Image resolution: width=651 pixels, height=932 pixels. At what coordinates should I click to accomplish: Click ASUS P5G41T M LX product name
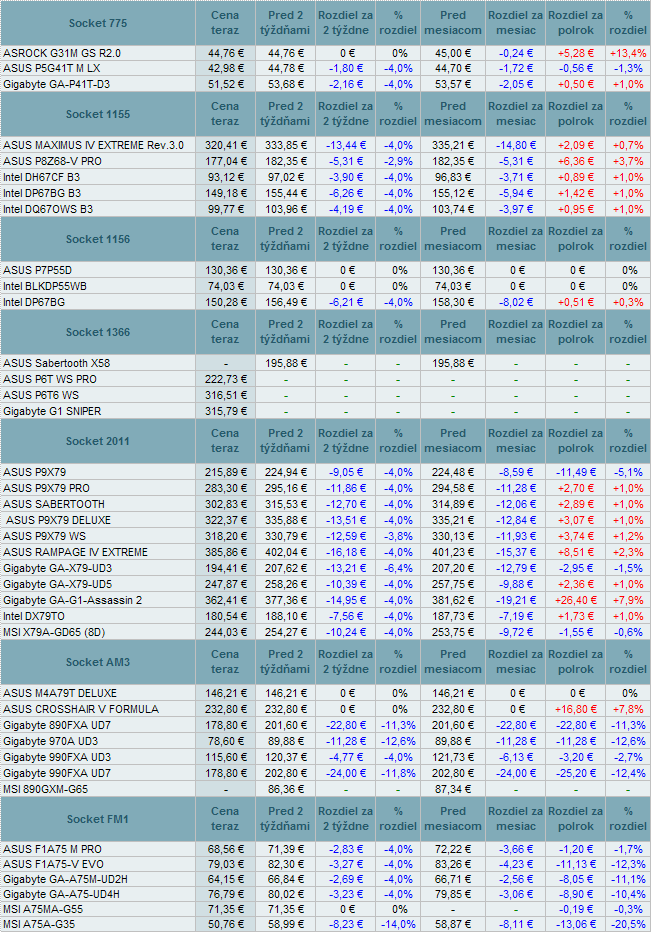click(51, 68)
